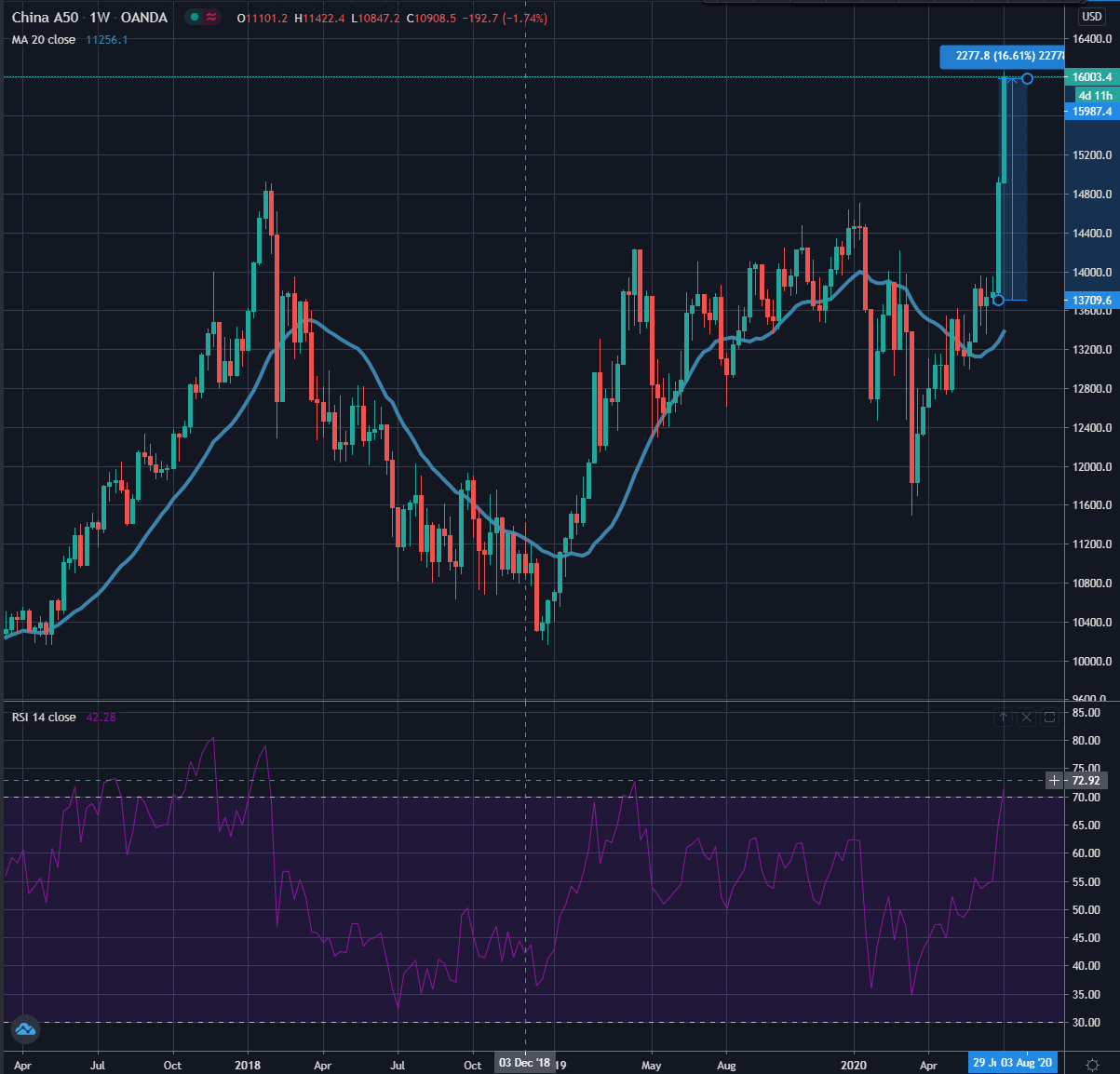This screenshot has width=1120, height=1074.
Task: Click the 03 Dec '18 date marker
Action: coord(524,1063)
